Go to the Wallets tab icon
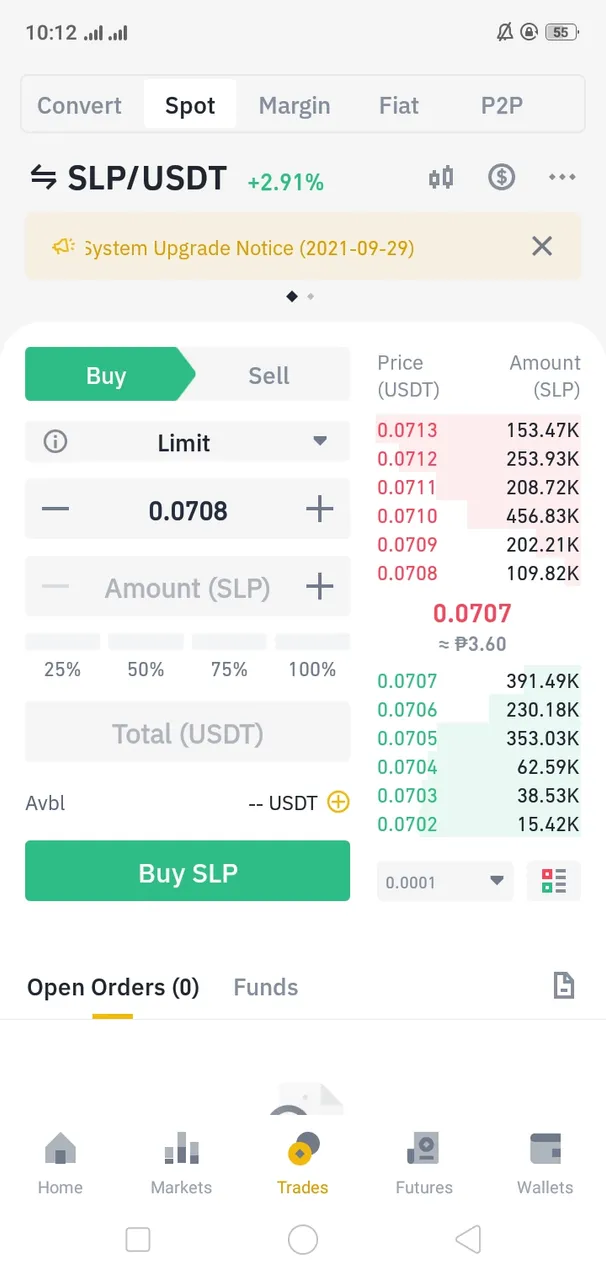Image resolution: width=606 pixels, height=1280 pixels. (545, 1165)
